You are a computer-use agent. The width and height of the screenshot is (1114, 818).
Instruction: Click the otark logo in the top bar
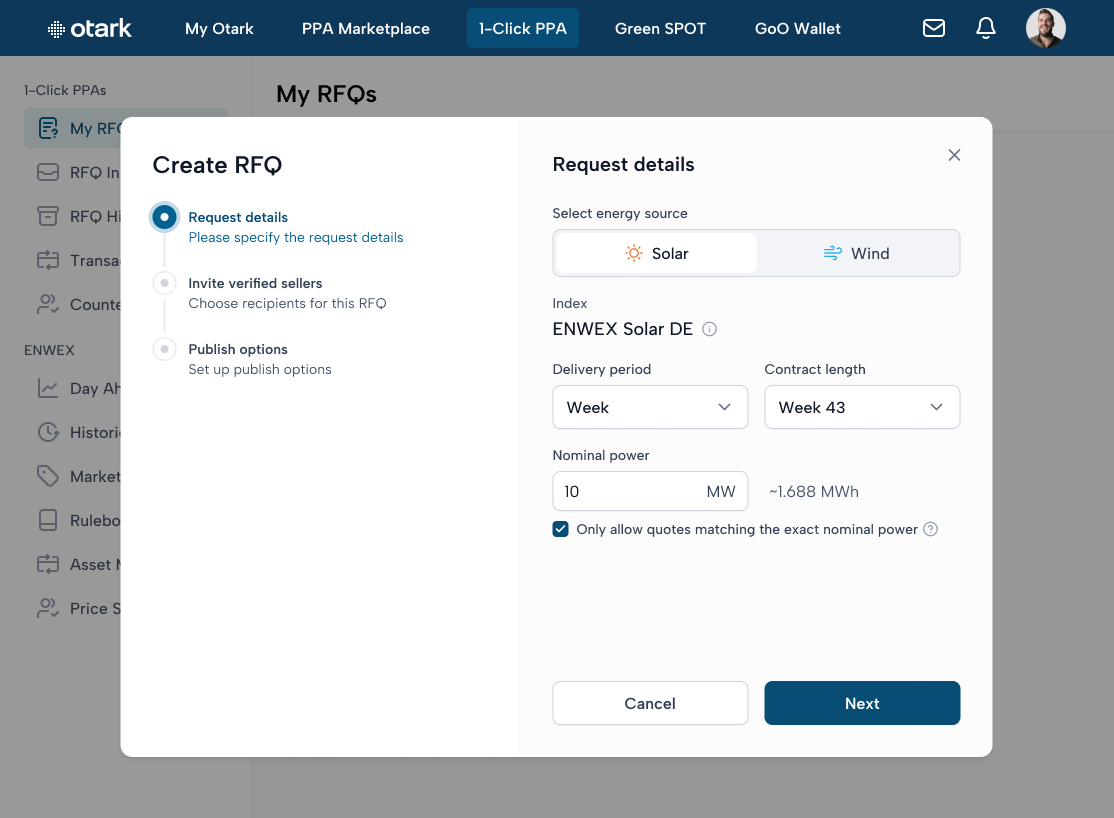click(x=88, y=28)
